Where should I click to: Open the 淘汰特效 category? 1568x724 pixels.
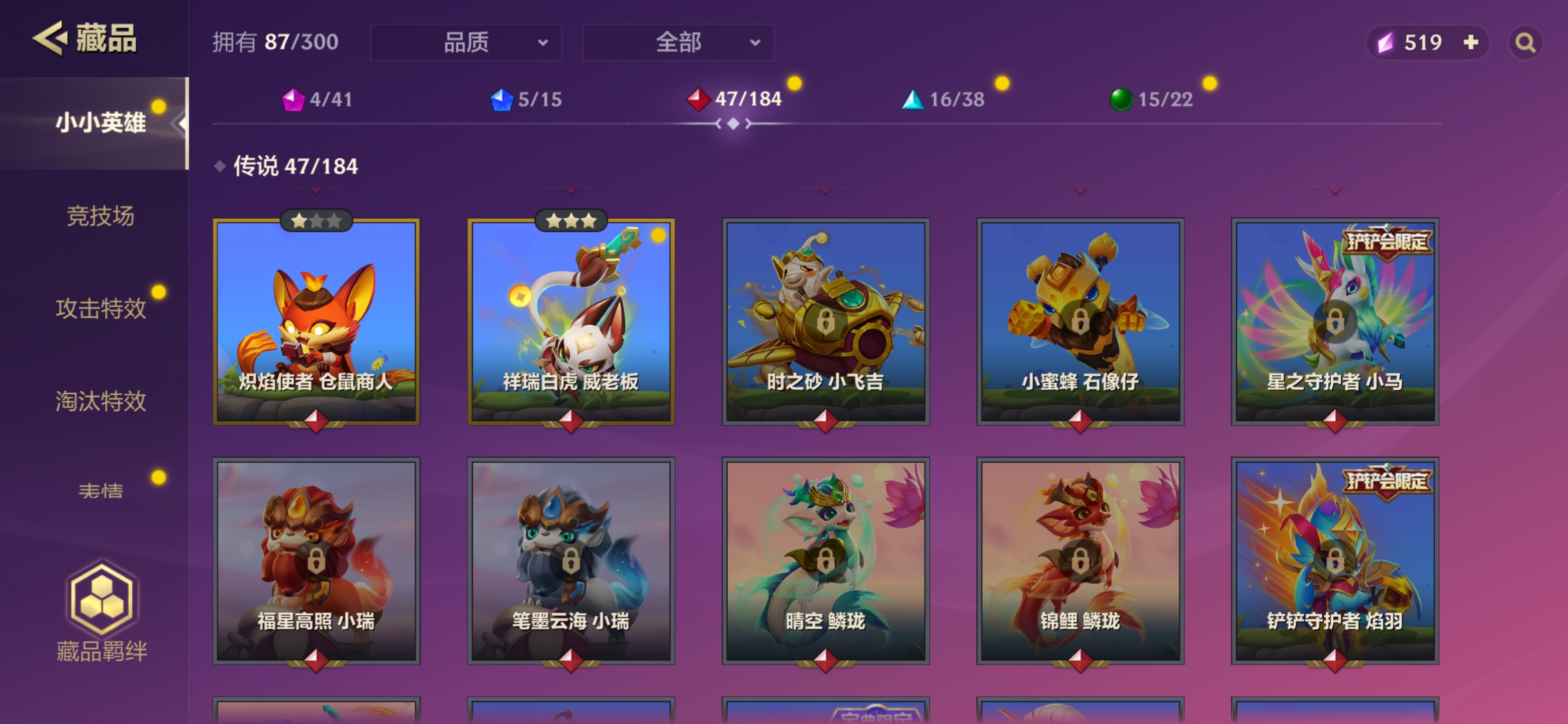click(x=101, y=401)
